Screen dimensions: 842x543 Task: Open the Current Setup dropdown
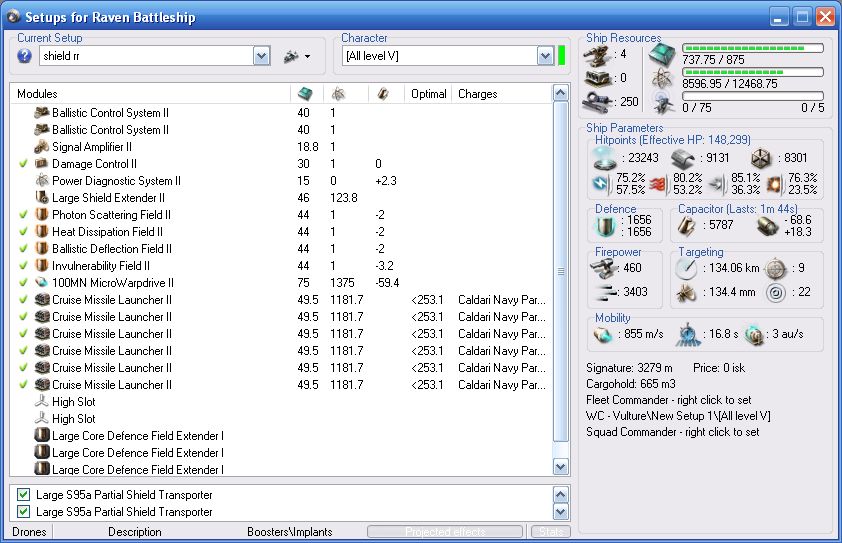pyautogui.click(x=261, y=57)
